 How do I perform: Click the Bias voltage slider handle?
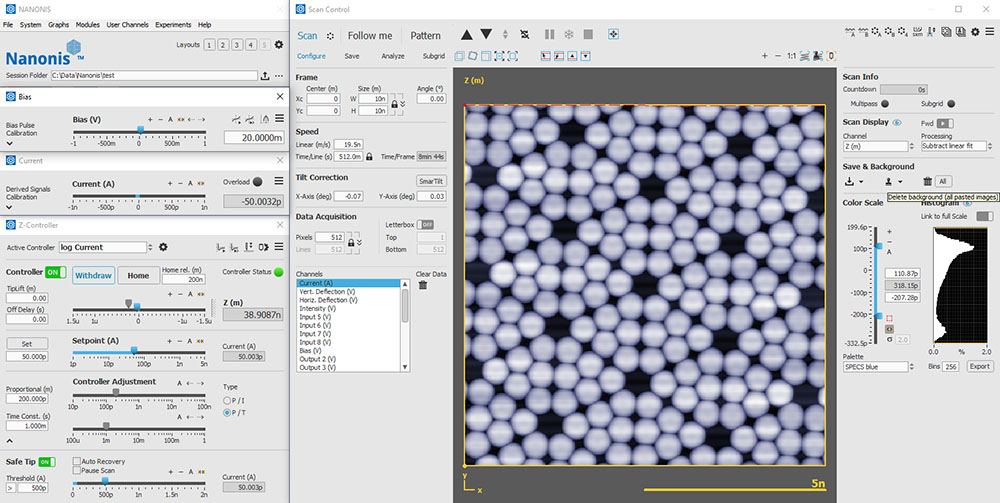click(140, 129)
